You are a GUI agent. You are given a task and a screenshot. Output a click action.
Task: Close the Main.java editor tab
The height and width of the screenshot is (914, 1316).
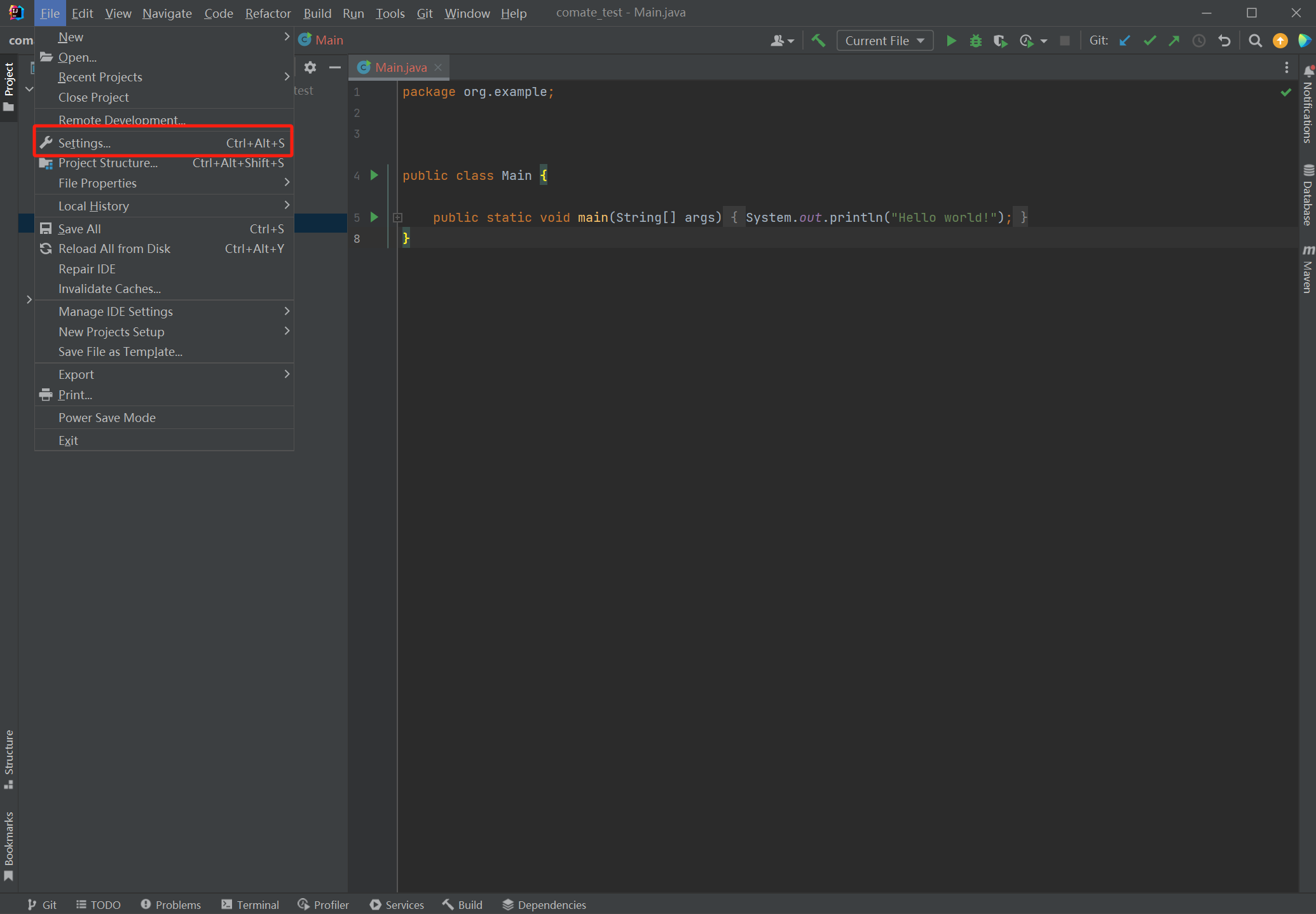[438, 67]
